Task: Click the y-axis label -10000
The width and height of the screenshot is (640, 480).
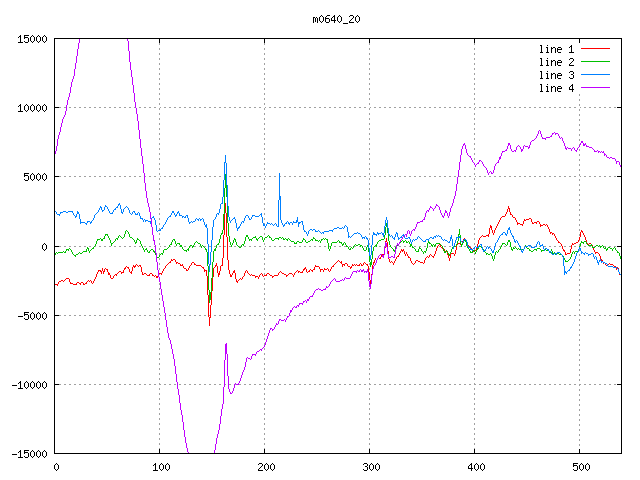Action: tap(29, 385)
